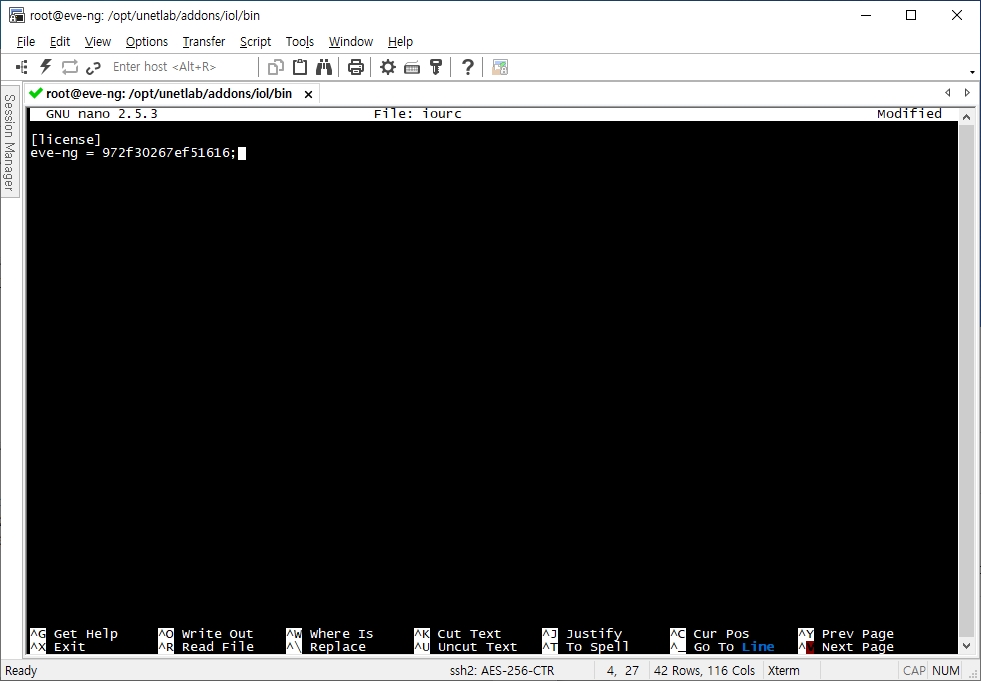The image size is (981, 681).
Task: Click the Paste clipboard icon
Action: tap(300, 67)
